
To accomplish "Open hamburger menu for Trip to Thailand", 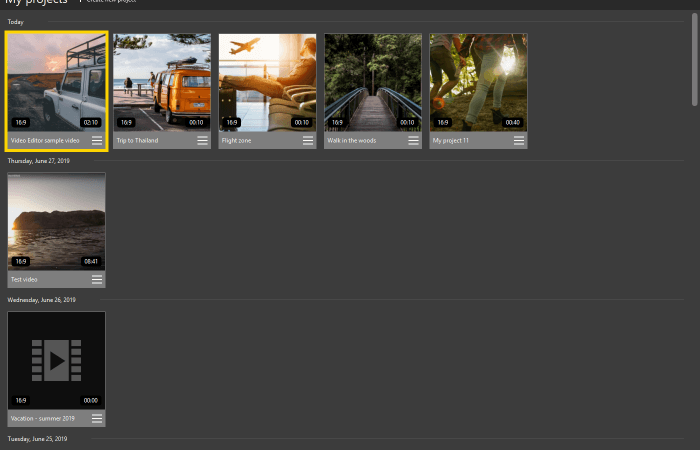I will (x=202, y=141).
